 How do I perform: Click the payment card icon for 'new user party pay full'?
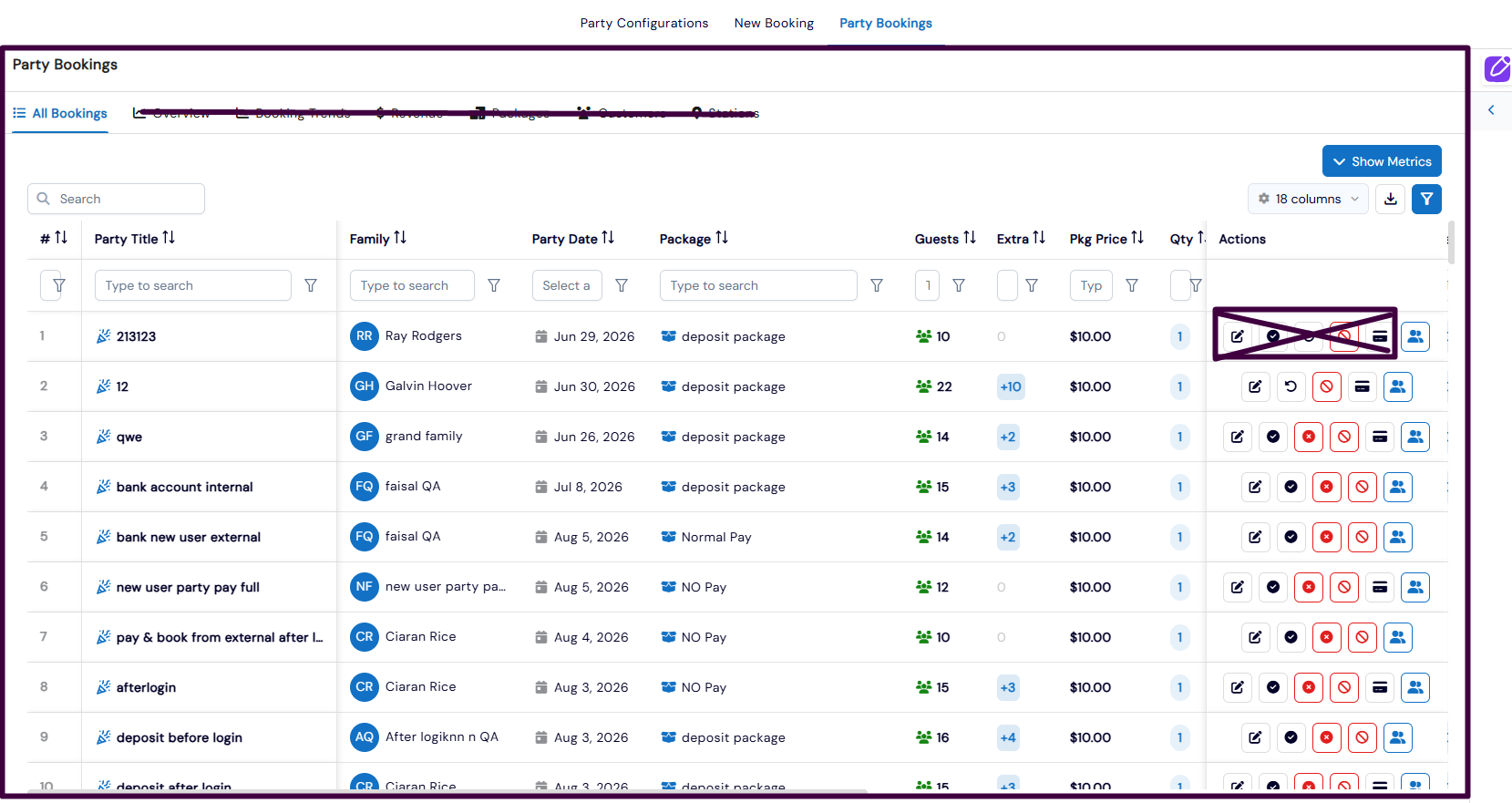click(1380, 587)
